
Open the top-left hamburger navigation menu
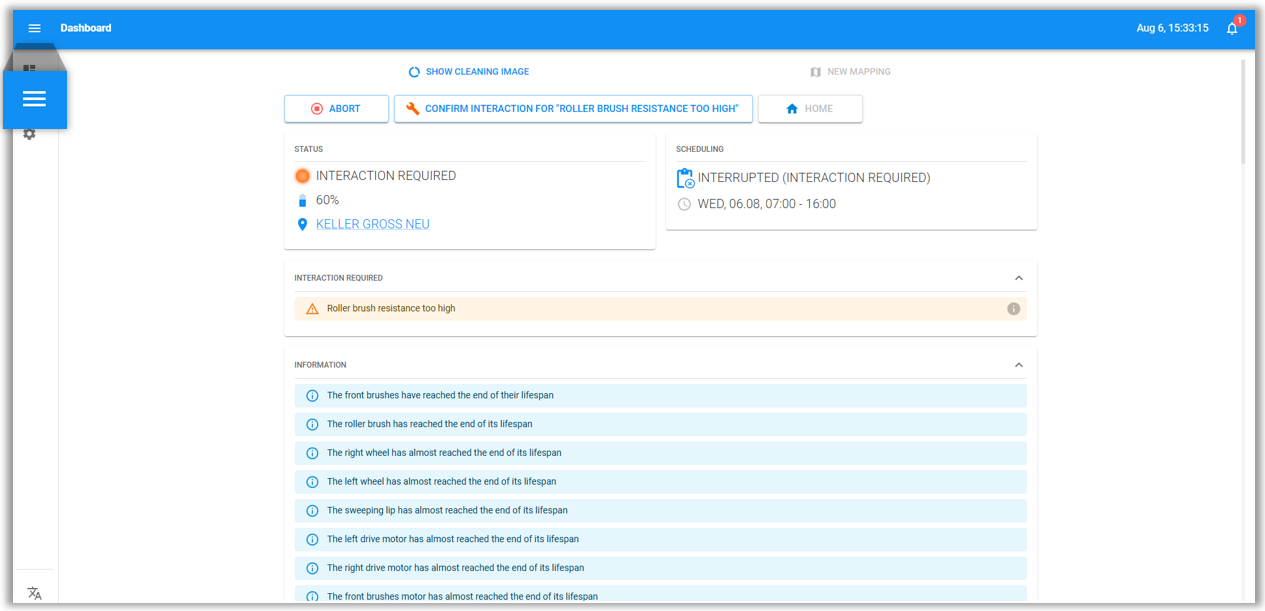(34, 28)
